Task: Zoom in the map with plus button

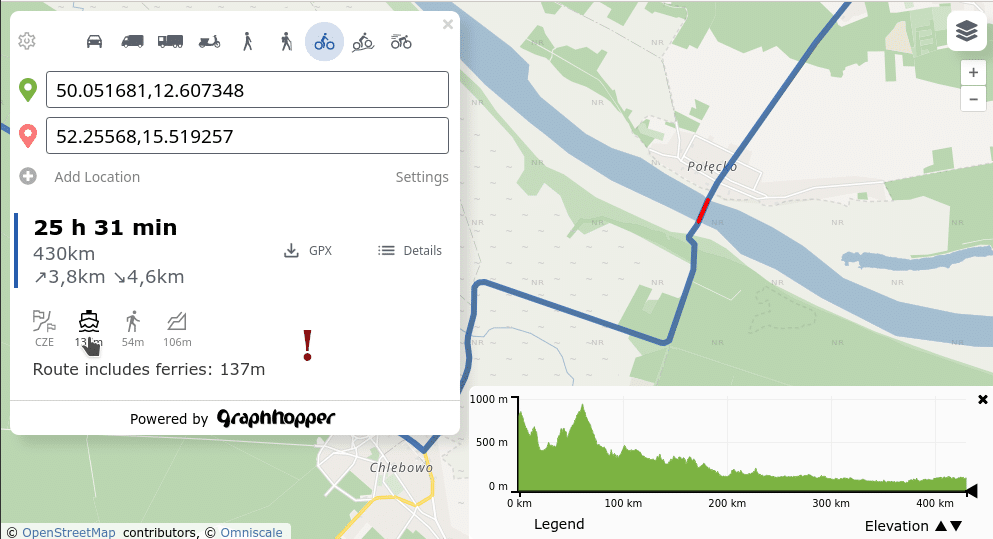Action: tap(973, 73)
